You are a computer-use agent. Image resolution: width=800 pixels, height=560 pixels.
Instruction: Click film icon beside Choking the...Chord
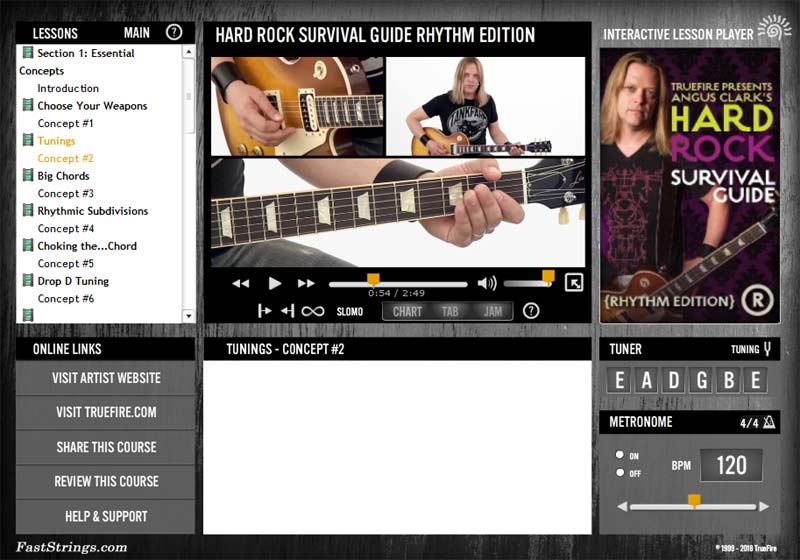click(x=28, y=245)
